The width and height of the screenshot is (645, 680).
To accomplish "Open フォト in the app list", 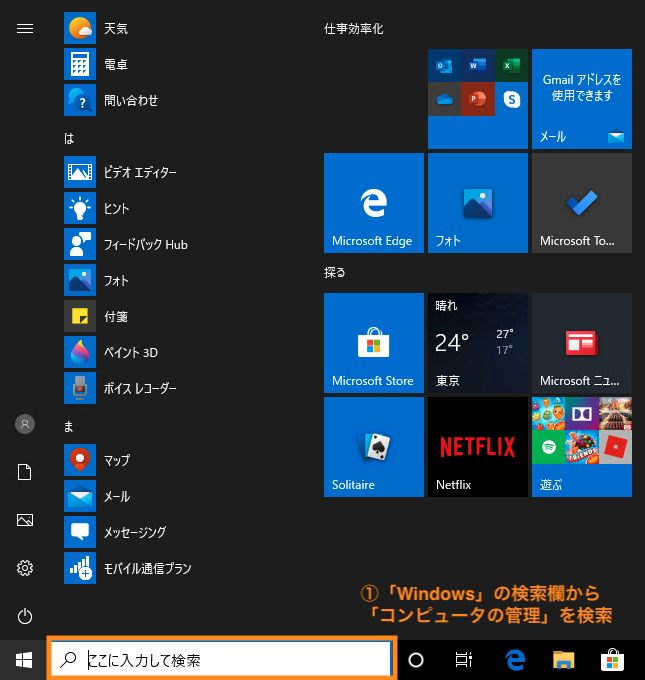I will (x=97, y=280).
